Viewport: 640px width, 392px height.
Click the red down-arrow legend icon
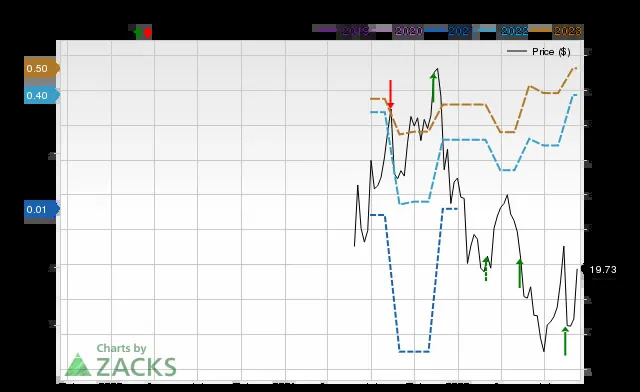pos(148,32)
